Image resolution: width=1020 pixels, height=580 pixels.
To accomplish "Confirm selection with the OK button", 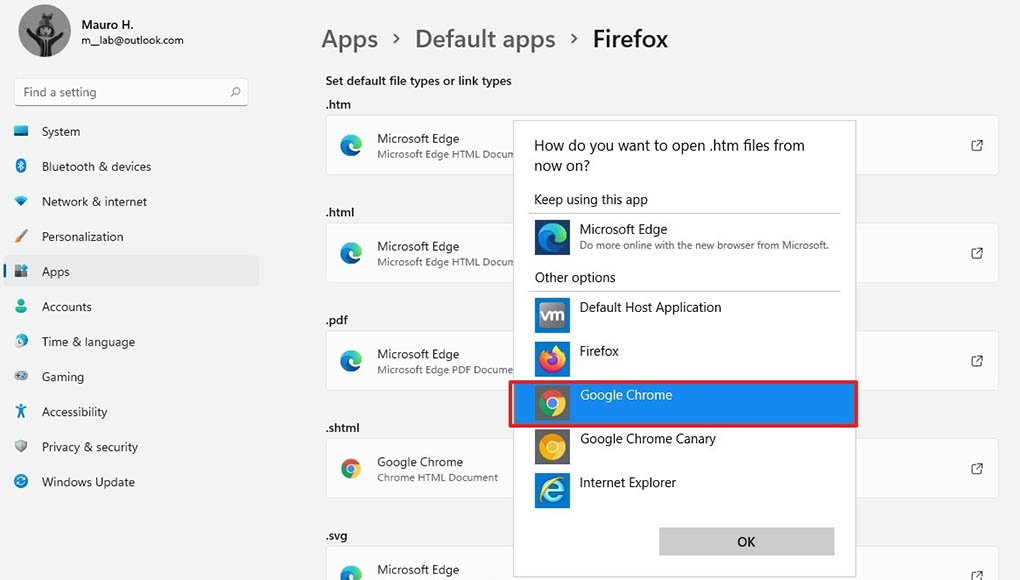I will [746, 542].
